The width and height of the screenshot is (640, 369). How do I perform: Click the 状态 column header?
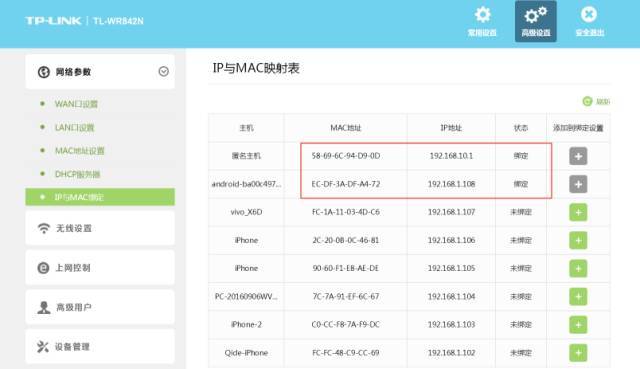[521, 128]
